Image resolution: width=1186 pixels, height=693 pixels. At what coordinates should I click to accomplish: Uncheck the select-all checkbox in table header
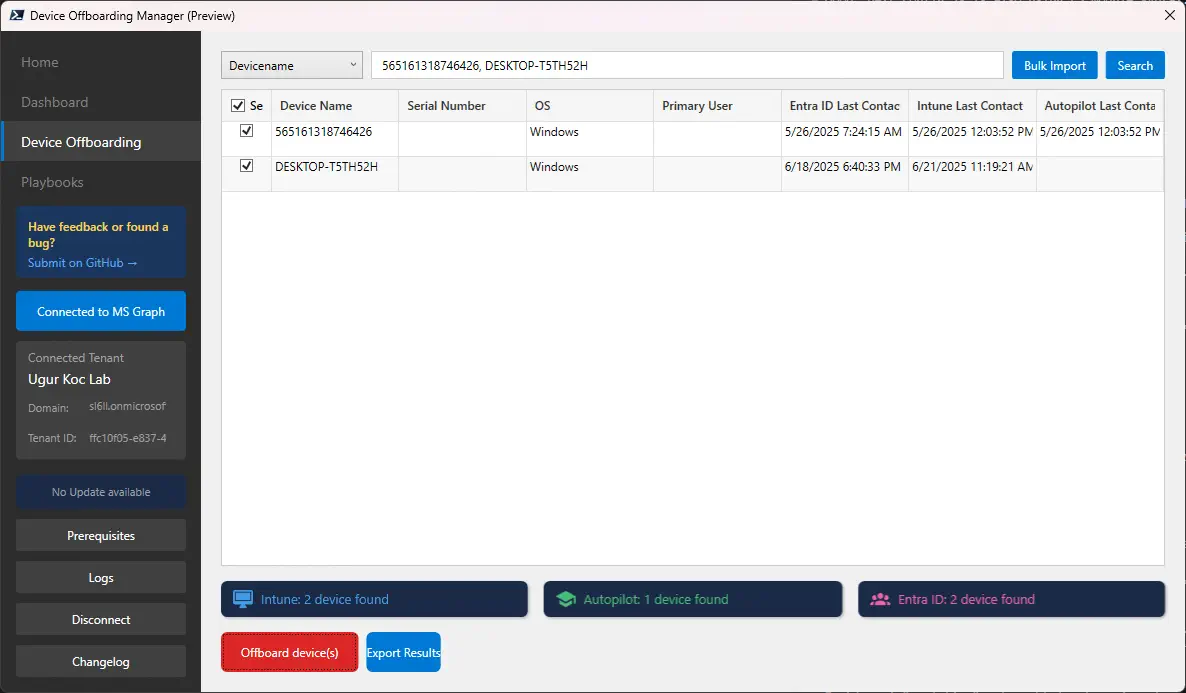pos(238,104)
